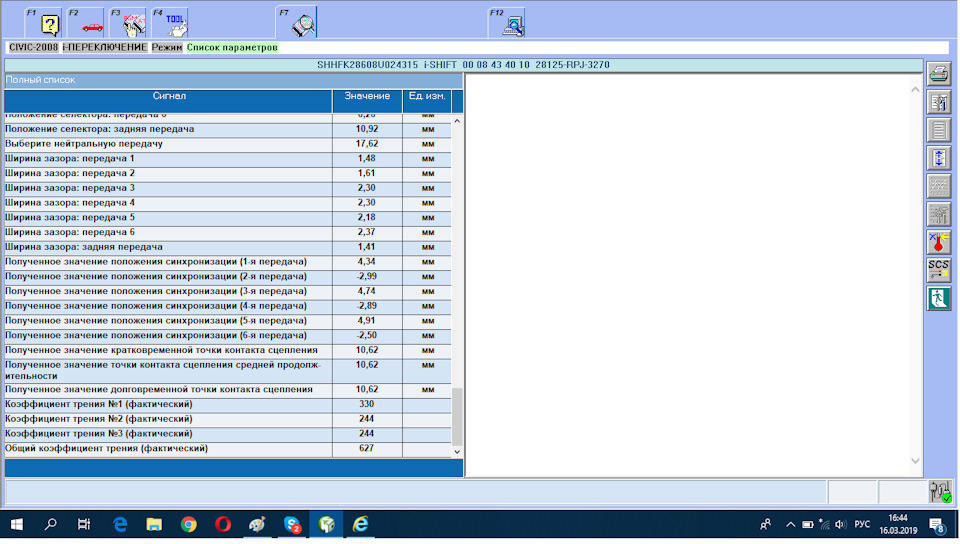Select row Ширина зазора: передача 4

(x=228, y=203)
